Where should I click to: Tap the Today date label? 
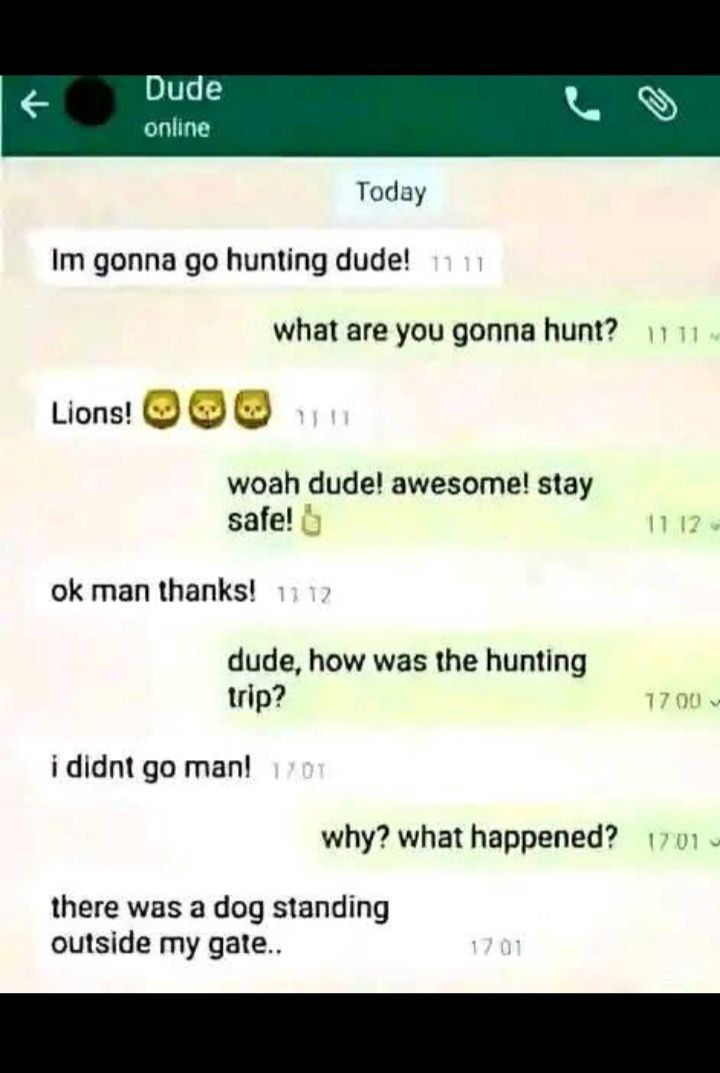click(x=391, y=192)
